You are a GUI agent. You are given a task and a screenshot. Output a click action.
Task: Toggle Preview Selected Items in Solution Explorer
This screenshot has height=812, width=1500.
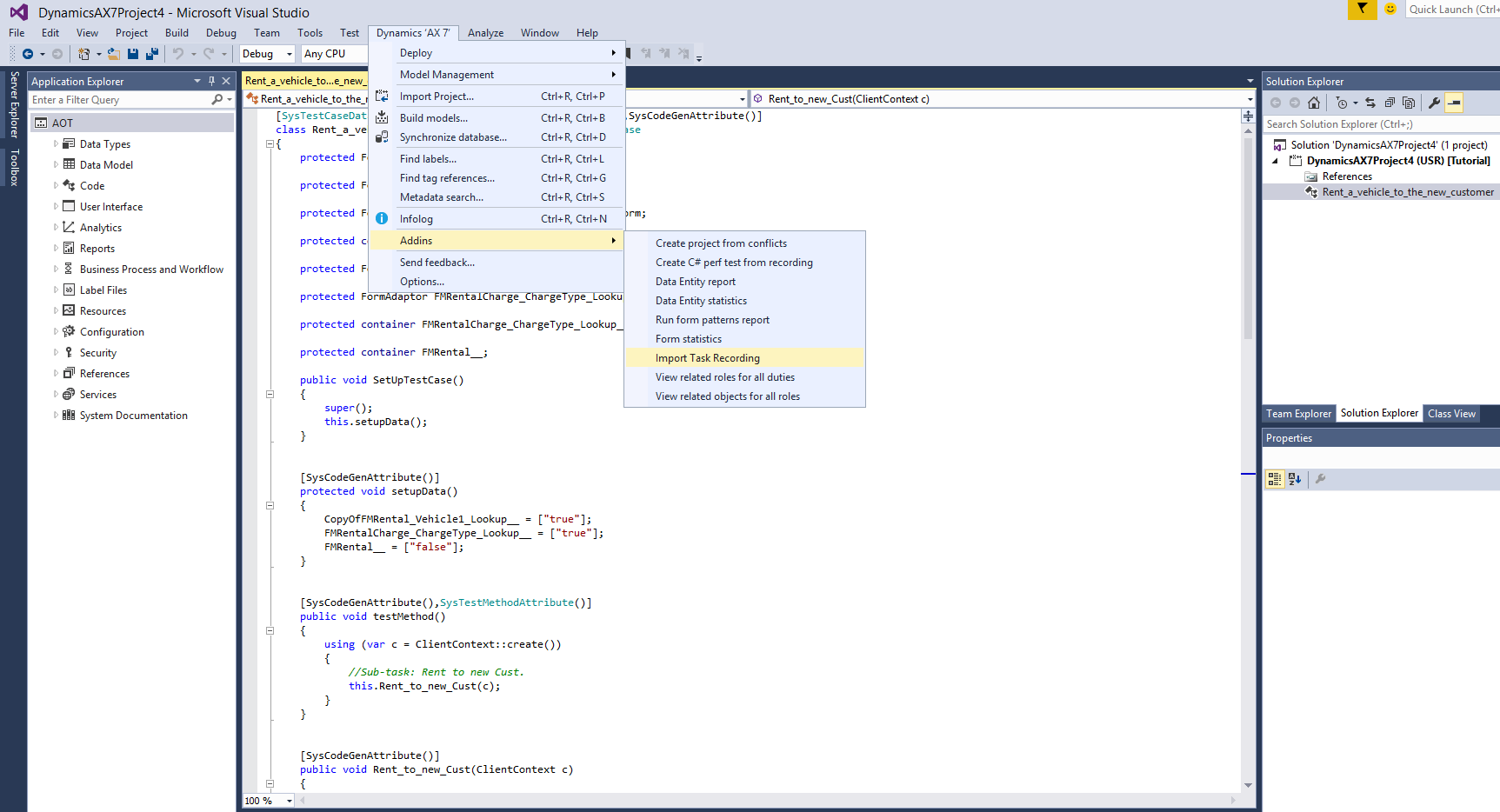1454,103
